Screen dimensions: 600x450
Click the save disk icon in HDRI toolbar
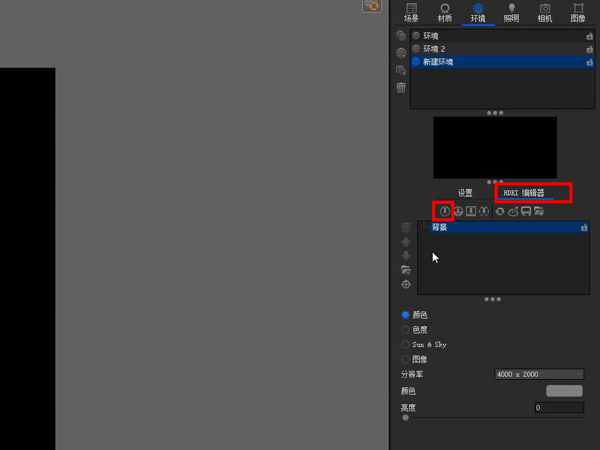point(525,211)
